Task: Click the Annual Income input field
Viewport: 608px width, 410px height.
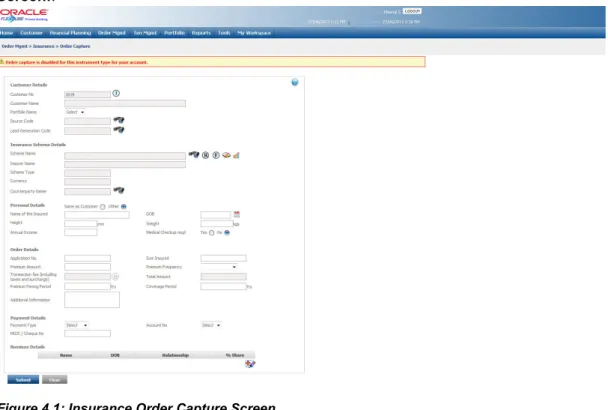Action: tap(81, 232)
